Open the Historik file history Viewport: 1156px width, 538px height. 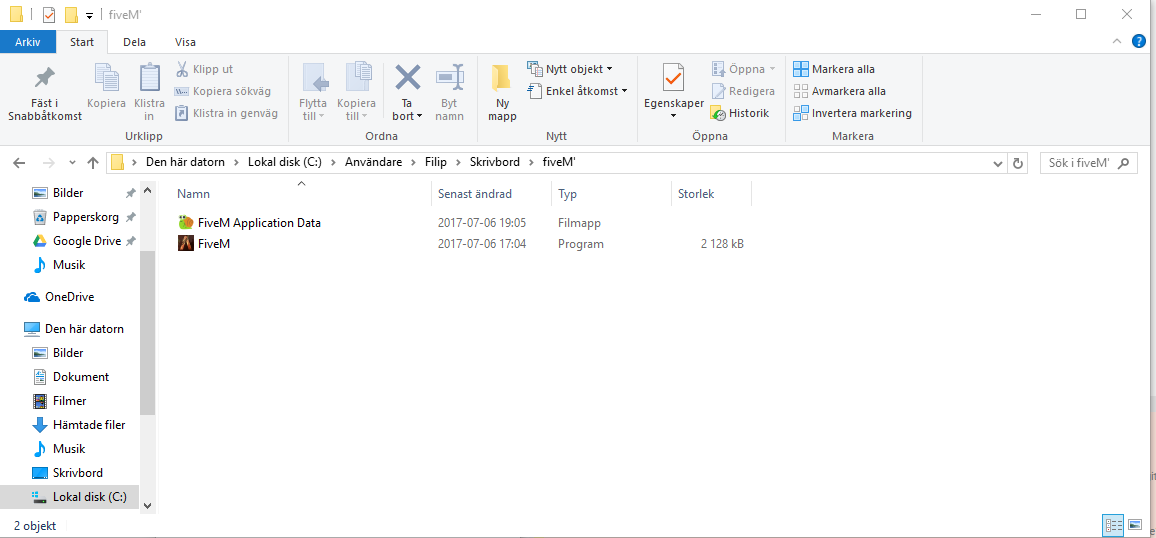[739, 113]
